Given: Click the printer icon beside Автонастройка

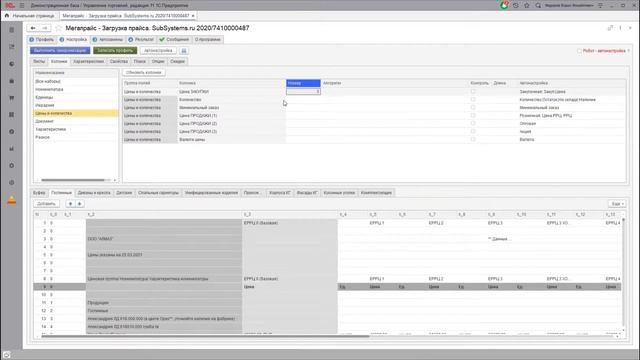Looking at the screenshot, I should 184,51.
